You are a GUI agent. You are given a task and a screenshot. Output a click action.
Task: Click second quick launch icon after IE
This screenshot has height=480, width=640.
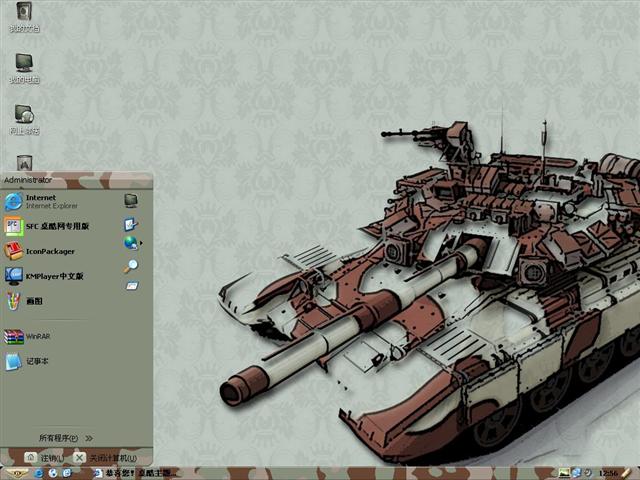(x=53, y=473)
